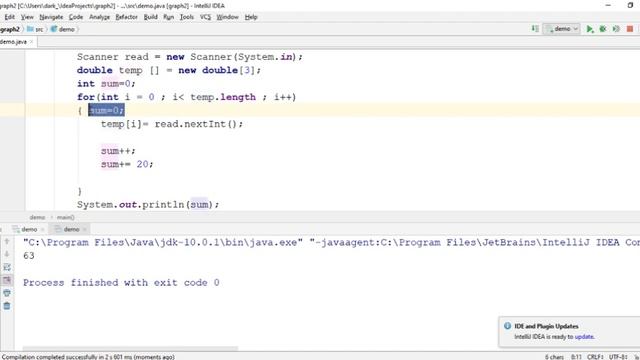Switch to the first demo Run tab
This screenshot has height=360, width=640.
[x=29, y=229]
